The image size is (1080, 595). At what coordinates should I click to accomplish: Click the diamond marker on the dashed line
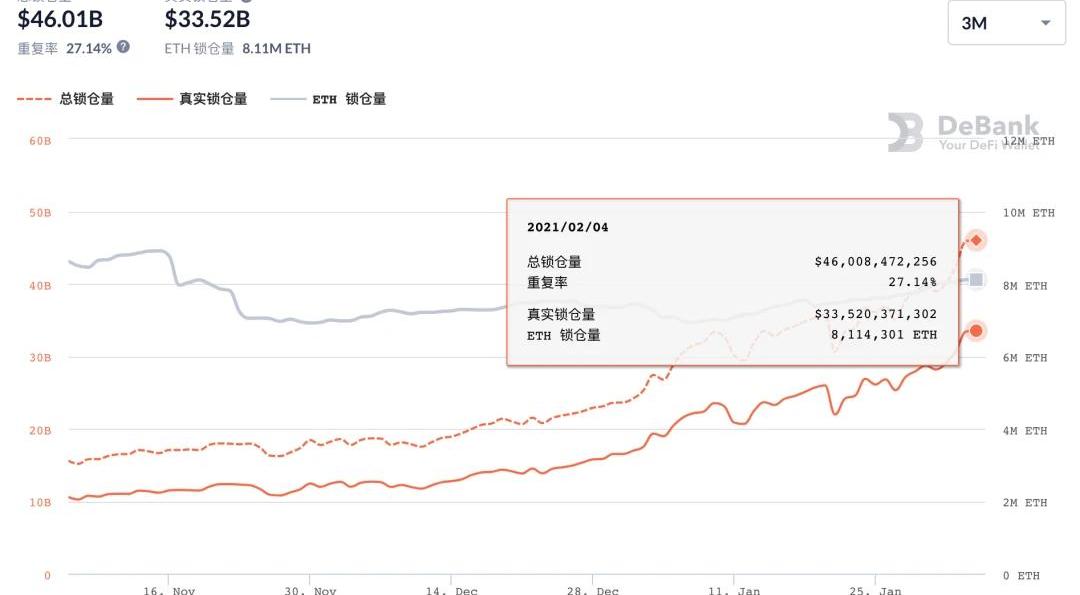pos(976,240)
